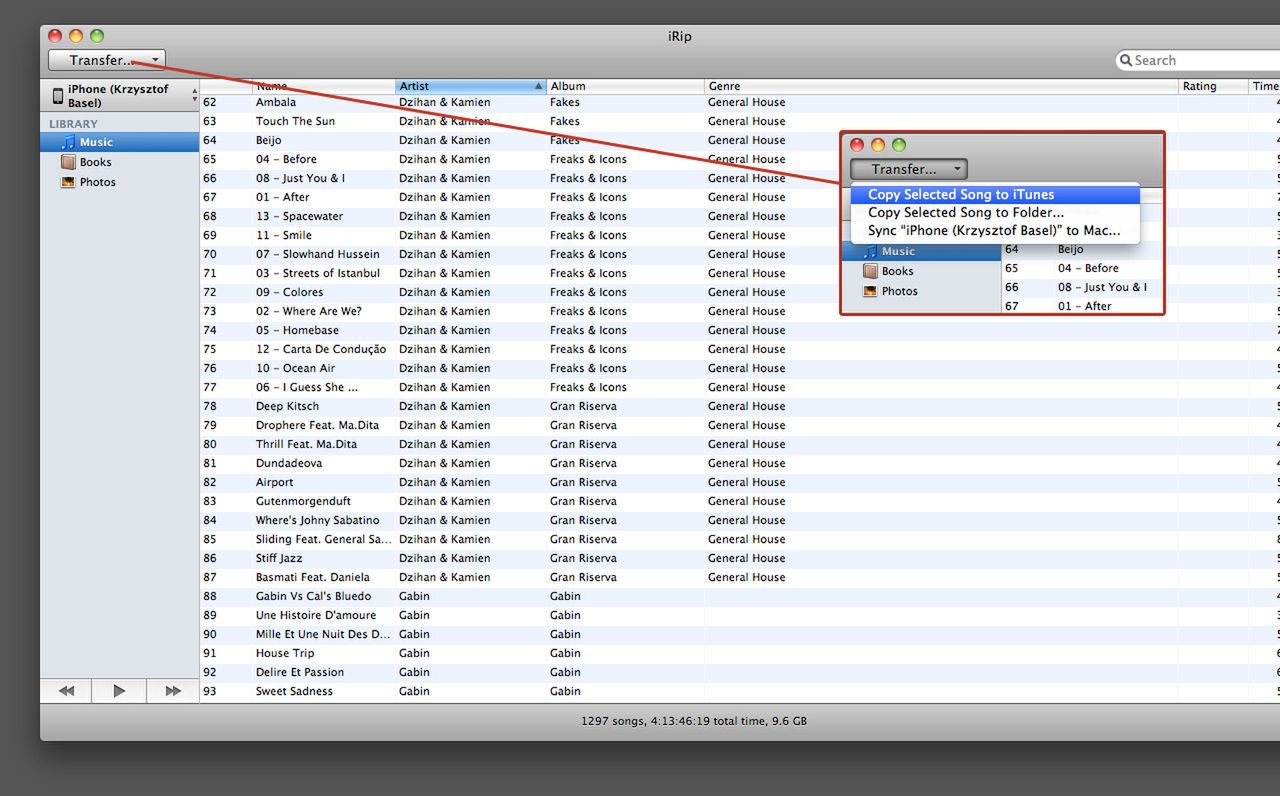The width and height of the screenshot is (1280, 796).
Task: Select "13 – Spacewater" in the song list
Action: coord(299,216)
